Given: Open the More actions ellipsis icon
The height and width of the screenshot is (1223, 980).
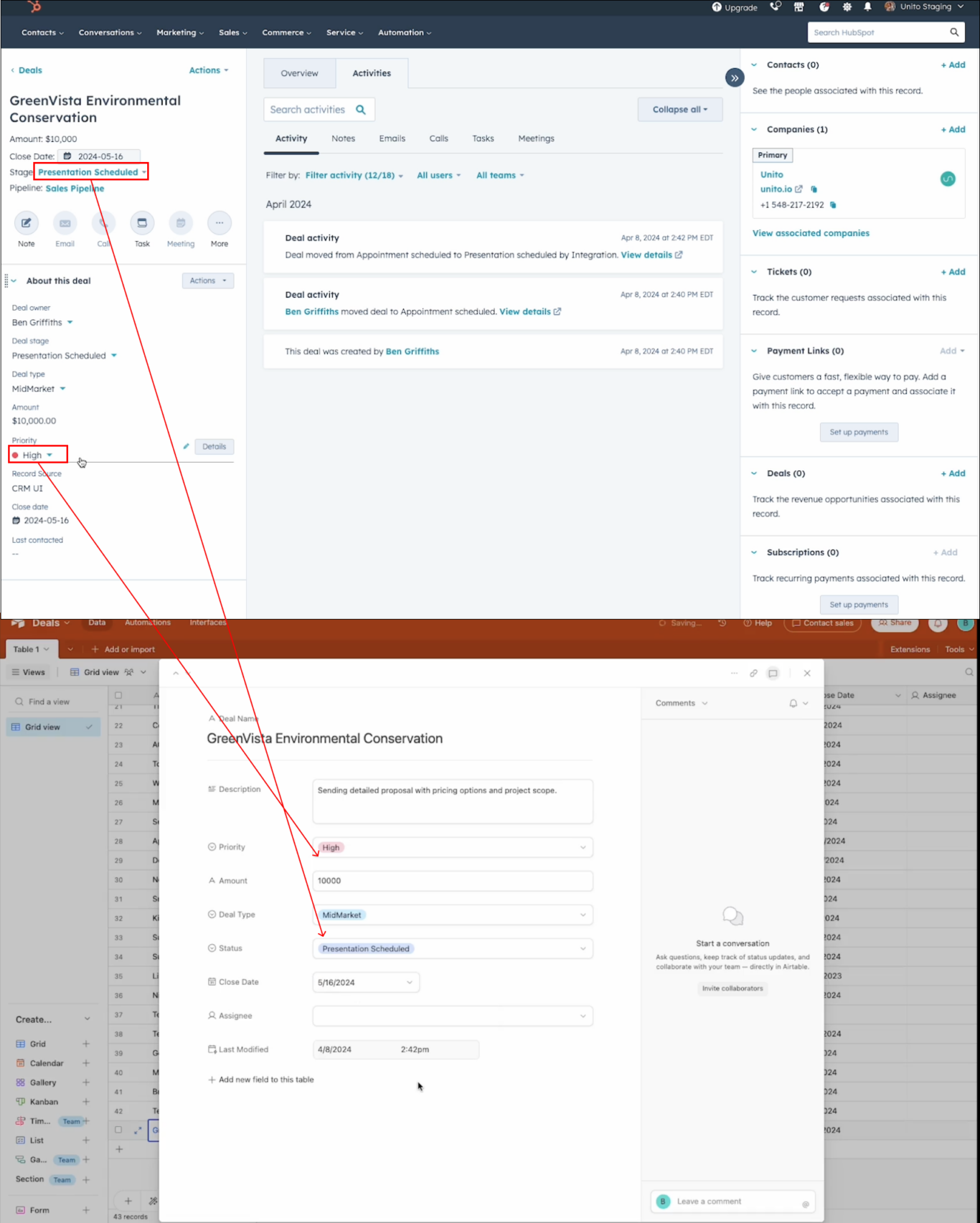Looking at the screenshot, I should [x=220, y=223].
